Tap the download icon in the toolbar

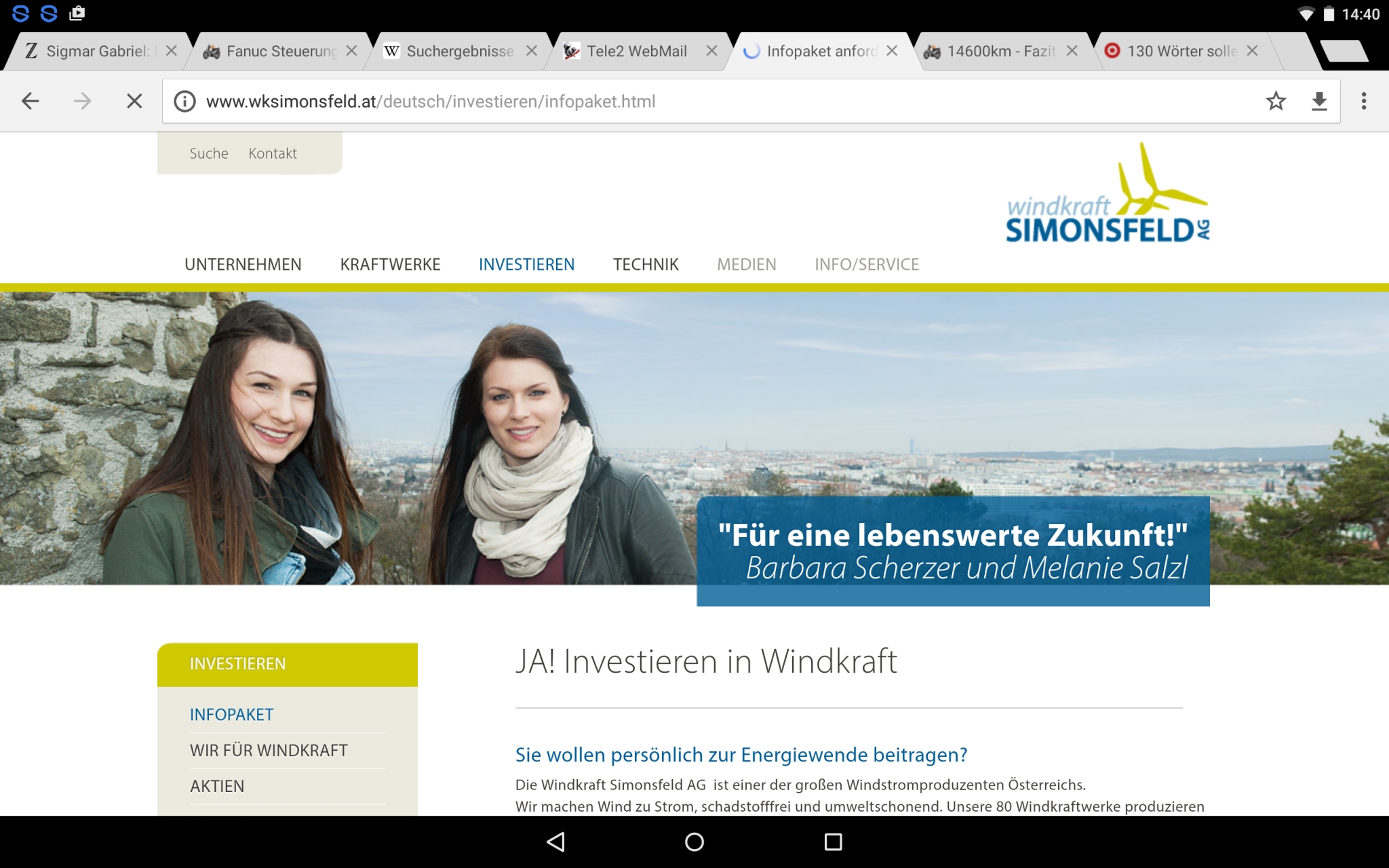(1319, 102)
